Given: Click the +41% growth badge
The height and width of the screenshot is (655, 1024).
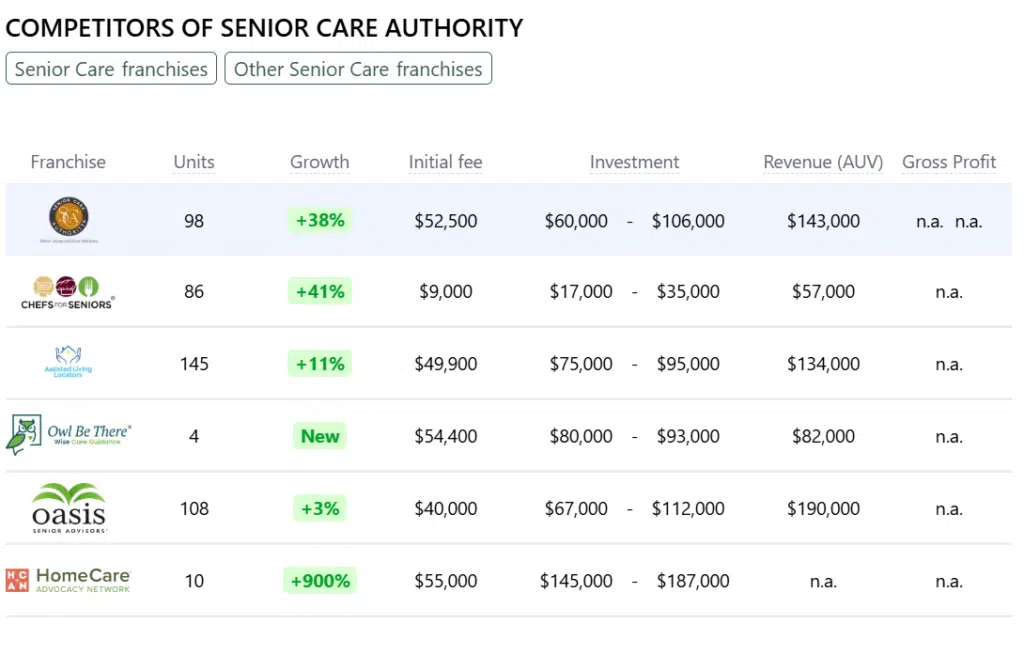Looking at the screenshot, I should tap(320, 292).
